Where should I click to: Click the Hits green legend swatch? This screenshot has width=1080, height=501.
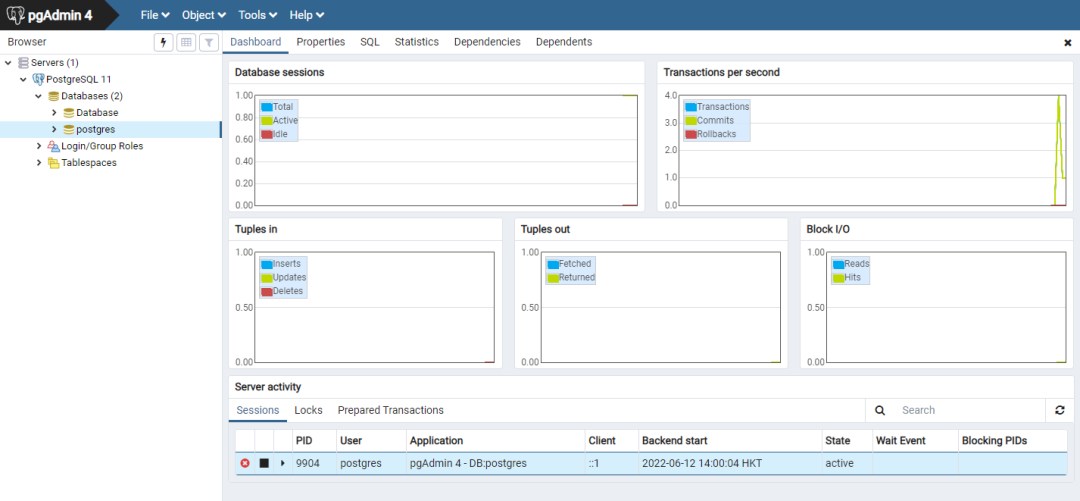838,278
